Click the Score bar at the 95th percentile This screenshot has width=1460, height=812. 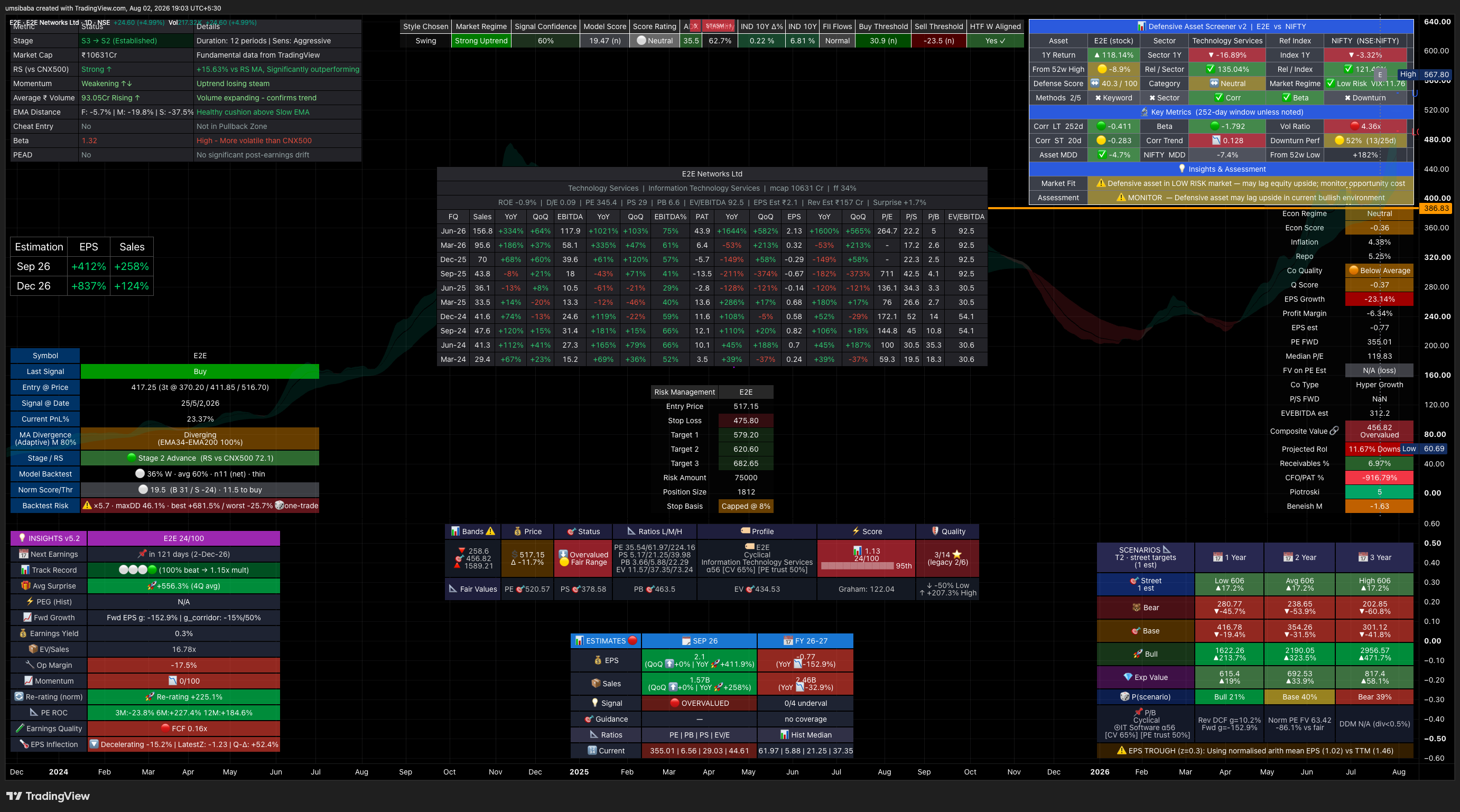point(857,566)
